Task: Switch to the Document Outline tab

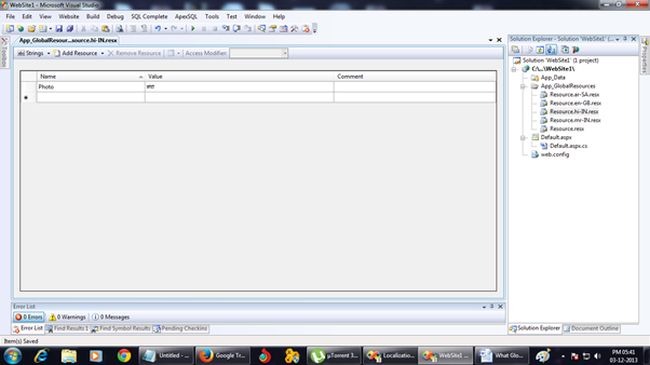Action: (x=591, y=328)
